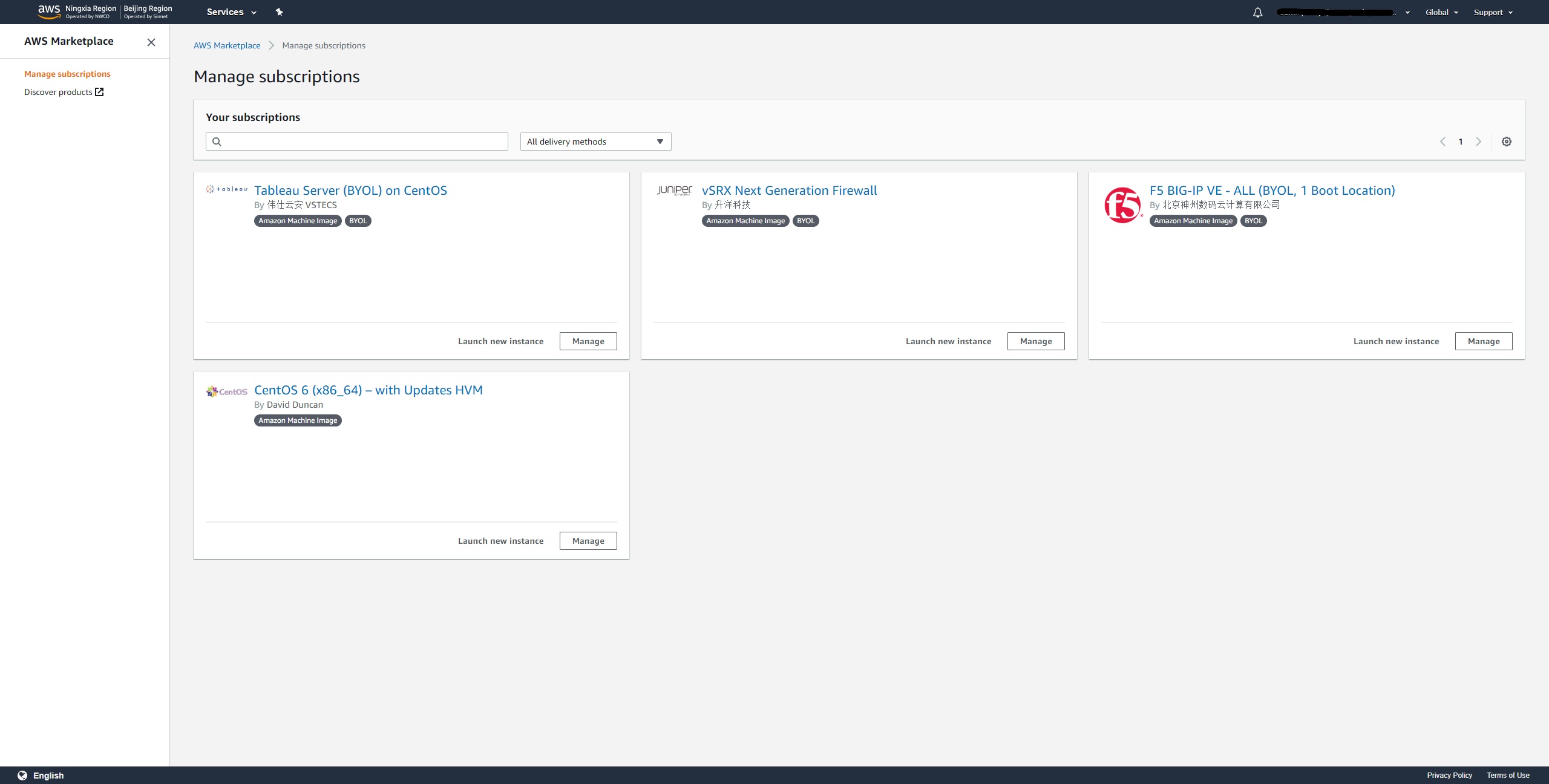
Task: Click the 升洋科技 vendor name
Action: pos(732,205)
